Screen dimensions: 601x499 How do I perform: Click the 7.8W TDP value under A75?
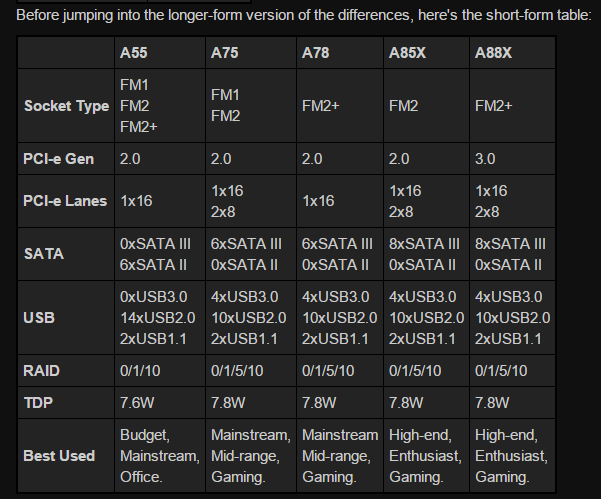pyautogui.click(x=251, y=402)
